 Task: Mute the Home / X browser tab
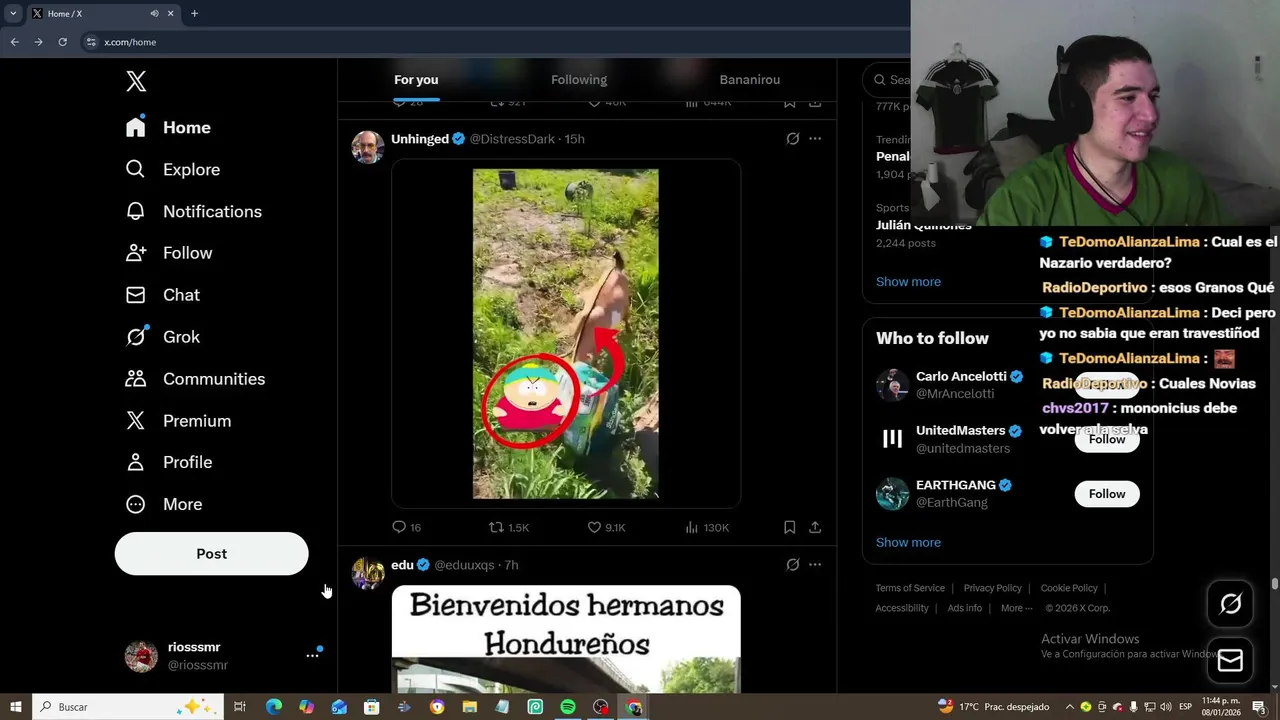pos(154,14)
